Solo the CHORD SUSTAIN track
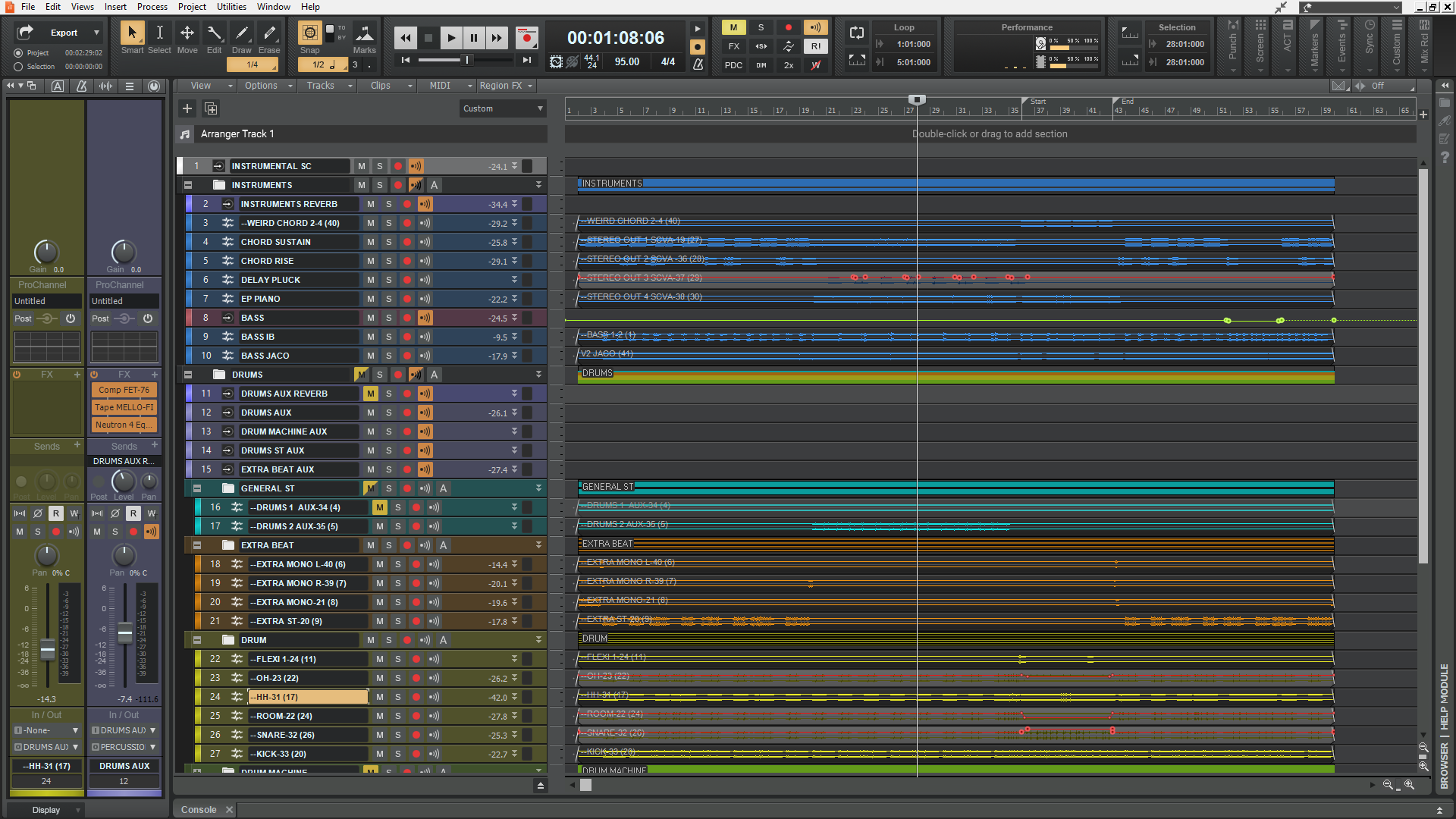The height and width of the screenshot is (819, 1456). [x=389, y=242]
